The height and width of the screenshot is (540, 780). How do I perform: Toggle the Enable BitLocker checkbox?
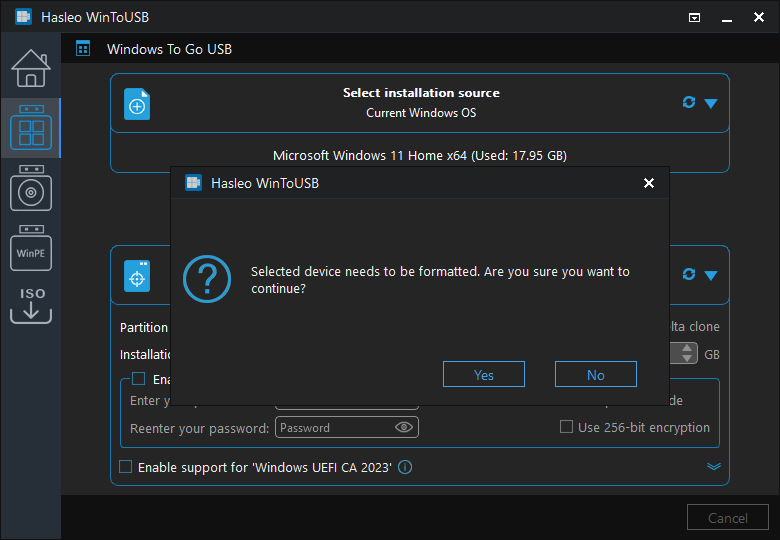tap(138, 379)
